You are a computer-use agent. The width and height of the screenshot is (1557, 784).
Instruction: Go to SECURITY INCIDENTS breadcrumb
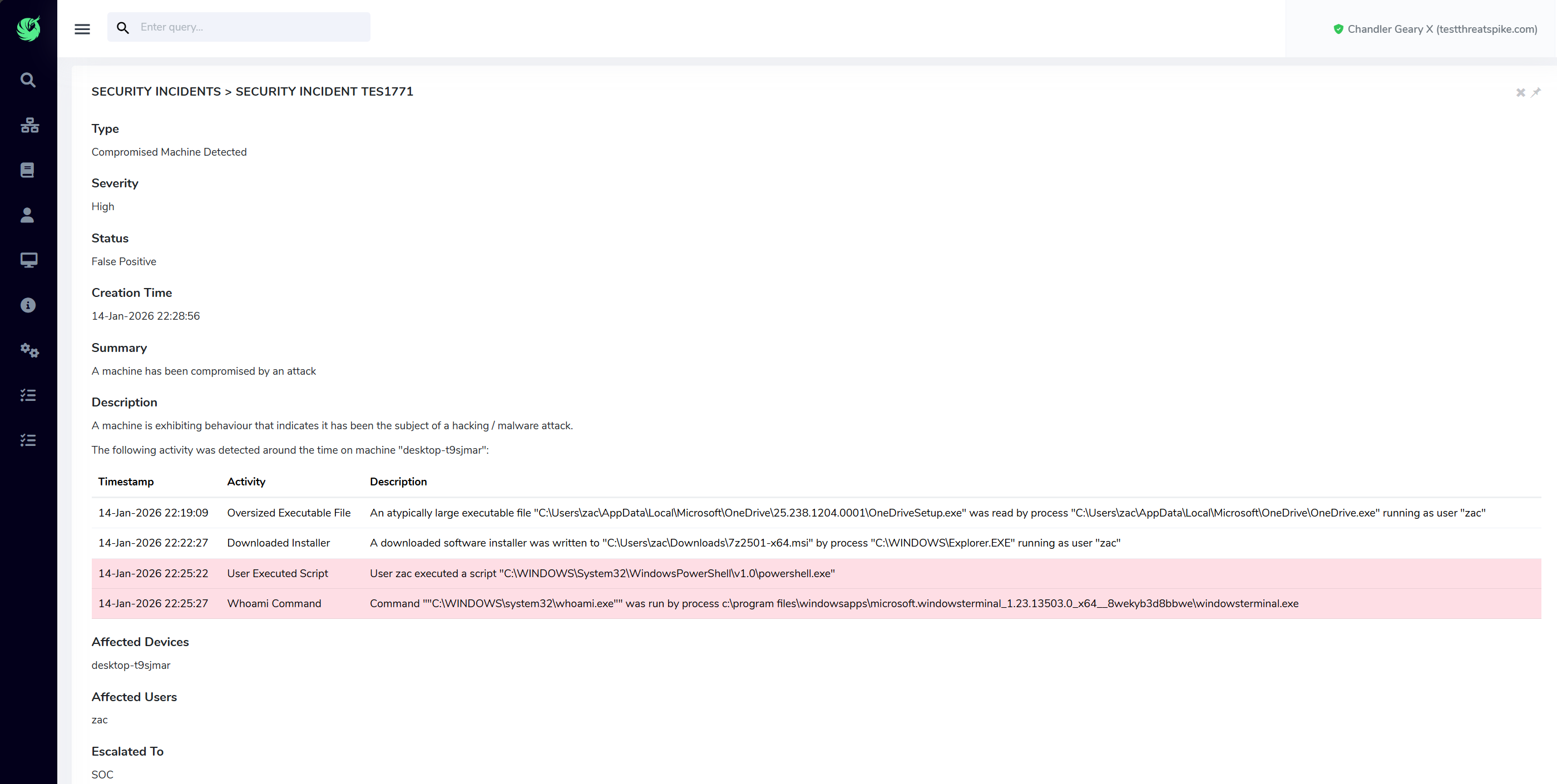(x=156, y=91)
